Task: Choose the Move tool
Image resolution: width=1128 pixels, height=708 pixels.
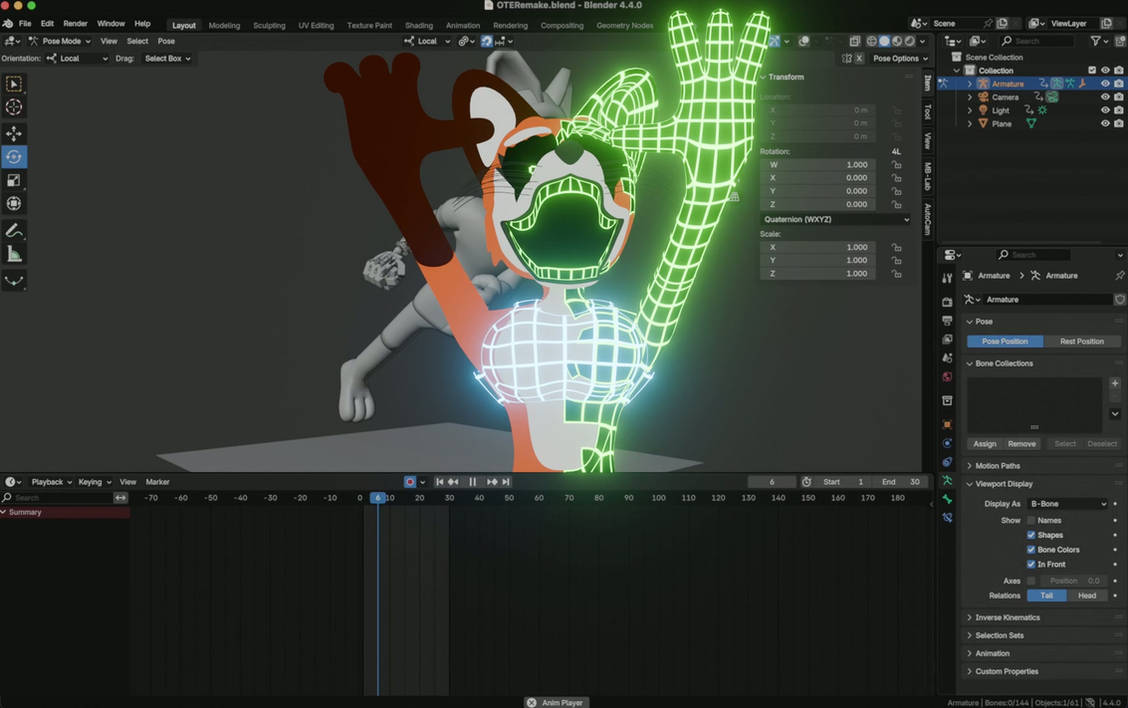Action: (14, 134)
